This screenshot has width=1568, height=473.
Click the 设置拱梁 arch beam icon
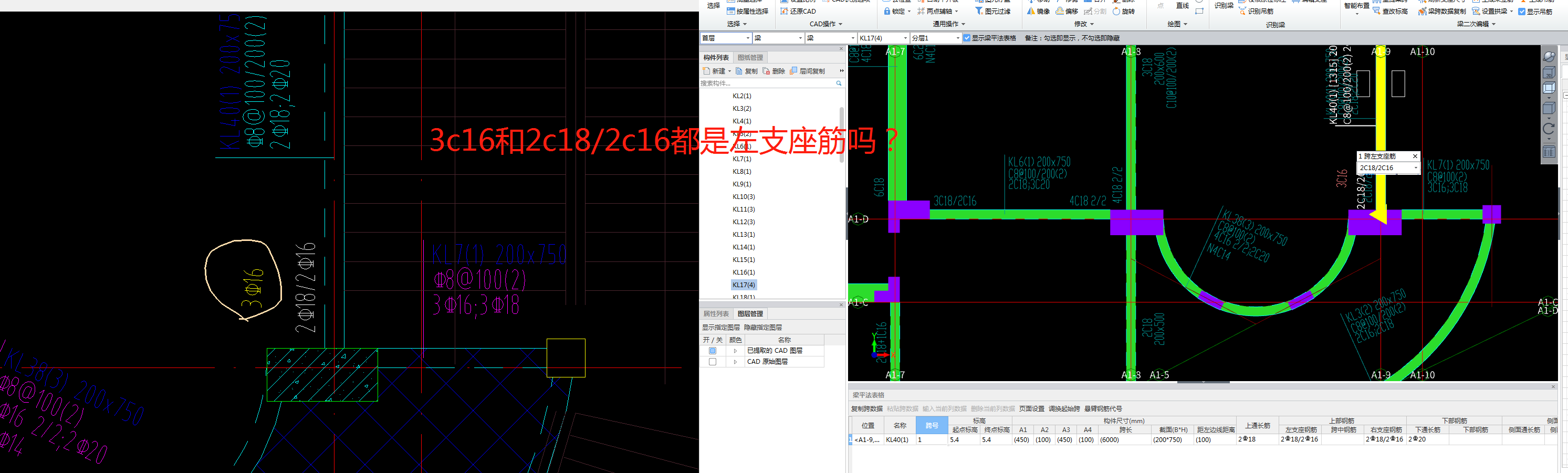pyautogui.click(x=1476, y=12)
